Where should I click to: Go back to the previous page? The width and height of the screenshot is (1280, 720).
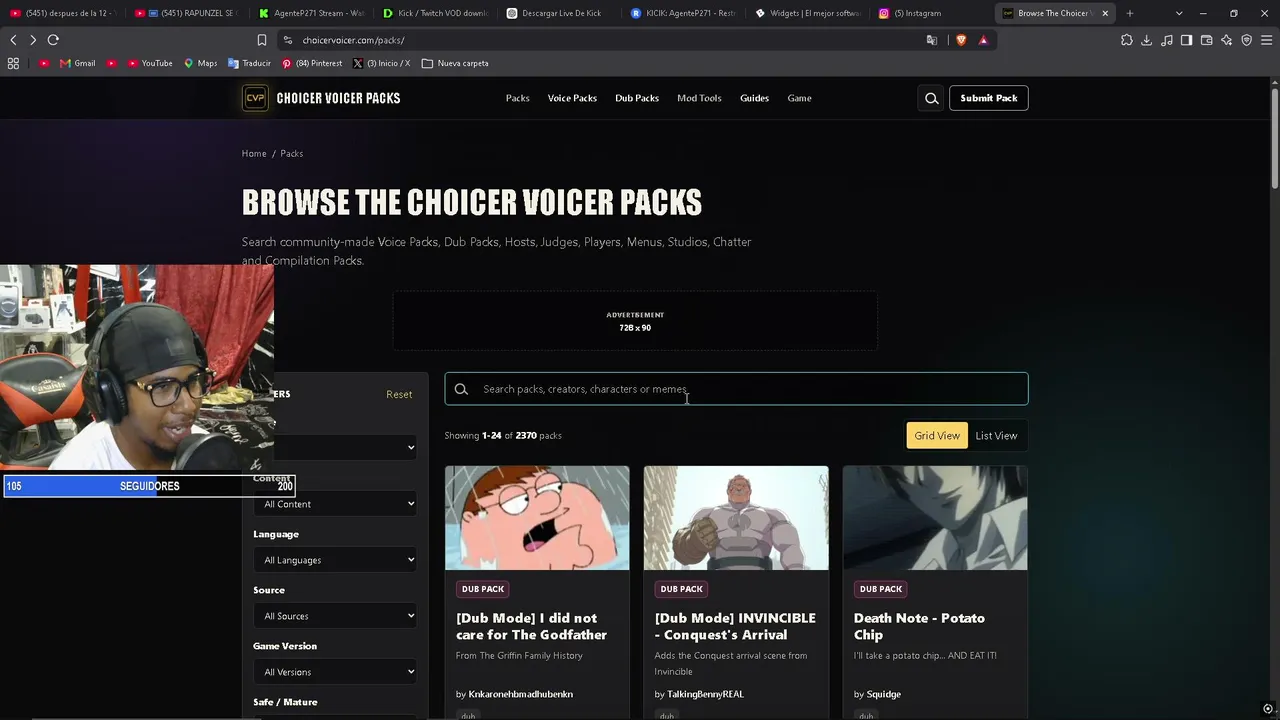pos(13,40)
